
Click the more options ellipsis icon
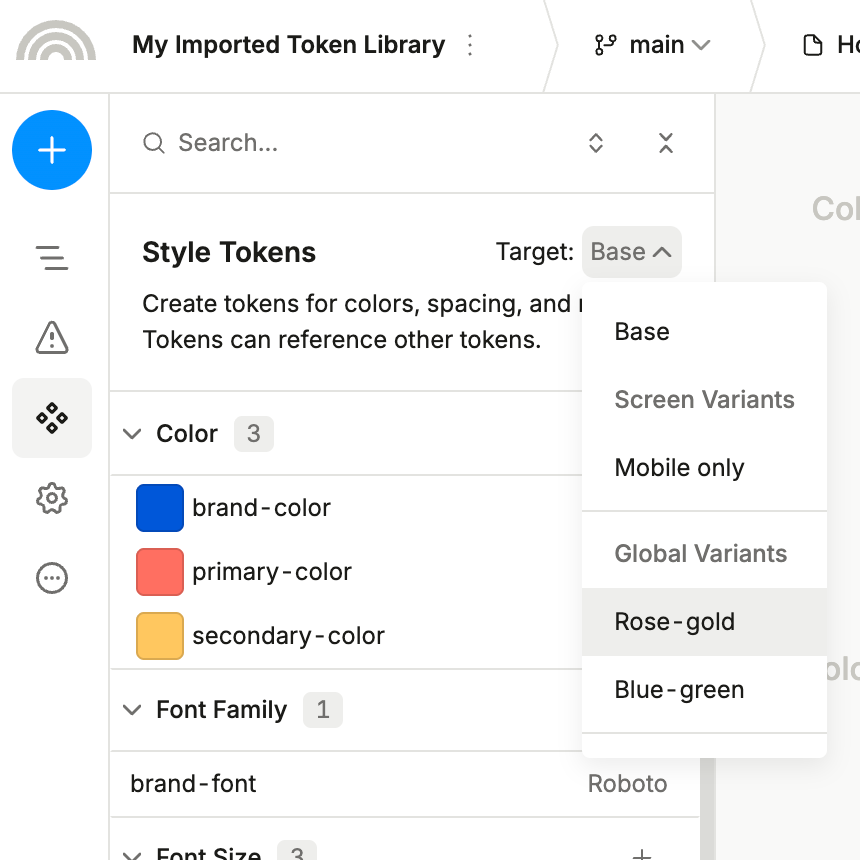coord(52,578)
